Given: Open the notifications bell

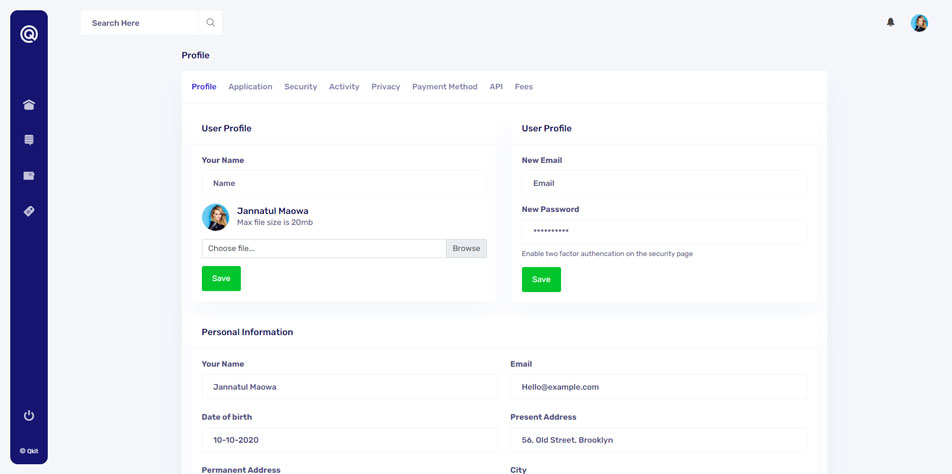Looking at the screenshot, I should pos(890,22).
